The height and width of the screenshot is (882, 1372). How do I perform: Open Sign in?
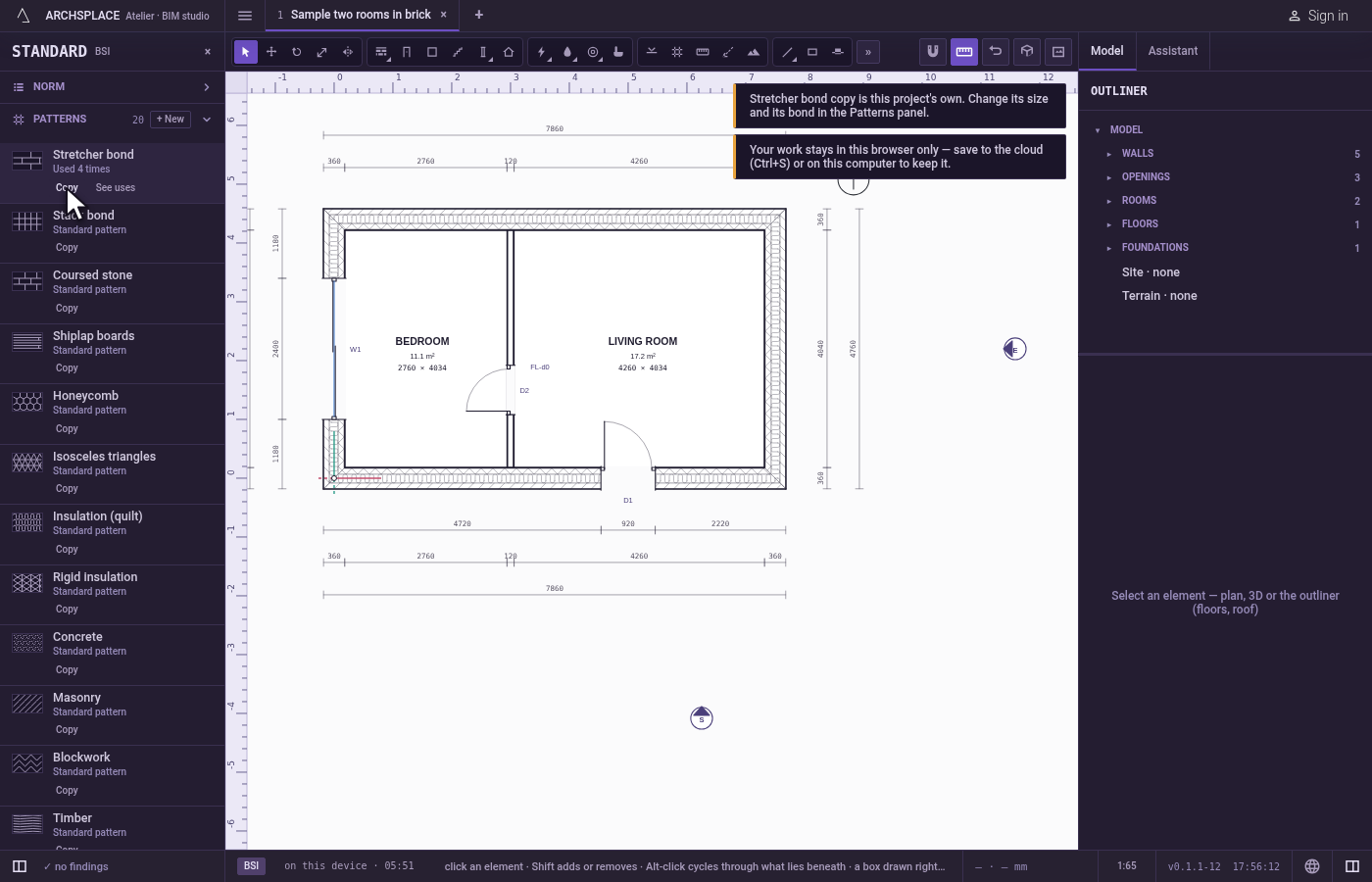1318,16
